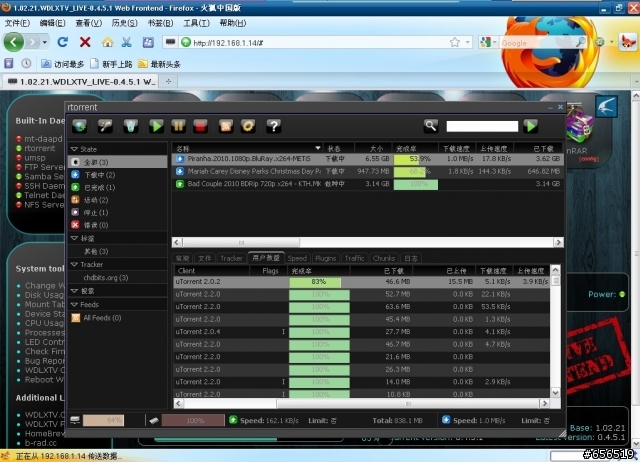Select the 全部 (3) state filter

point(118,162)
